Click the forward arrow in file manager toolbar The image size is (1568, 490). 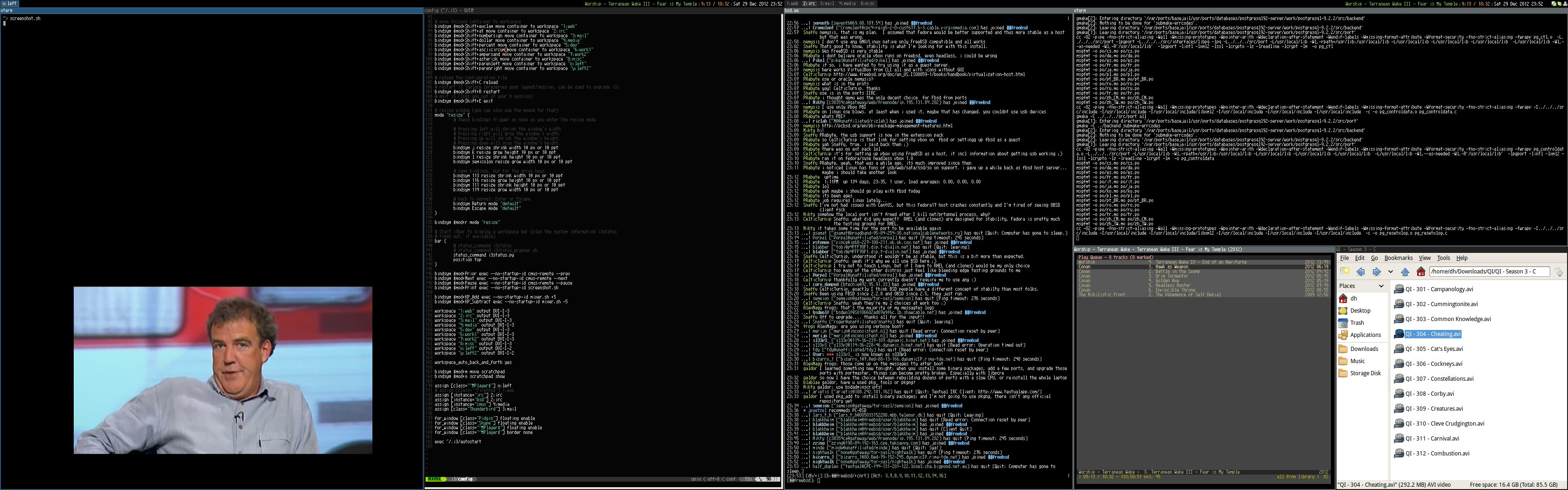click(1376, 272)
